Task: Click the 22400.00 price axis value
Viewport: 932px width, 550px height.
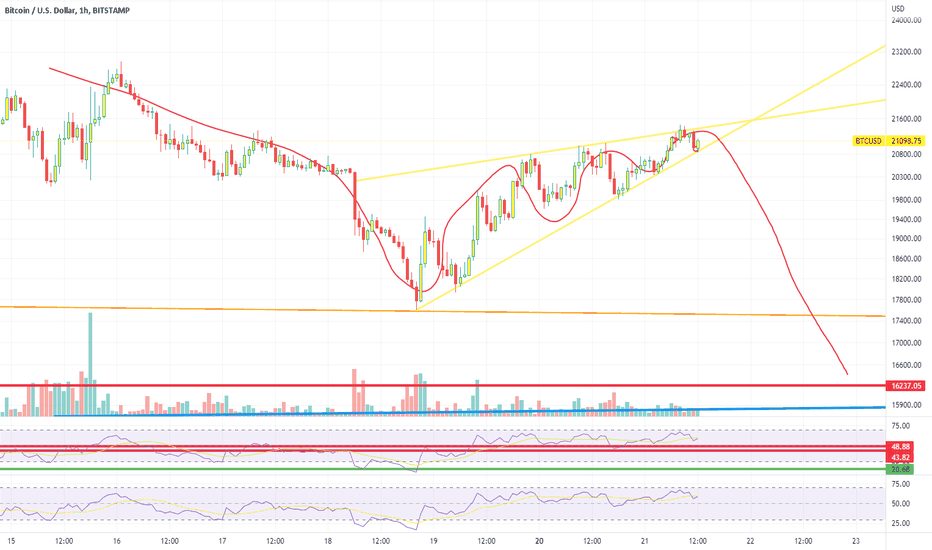Action: (906, 85)
